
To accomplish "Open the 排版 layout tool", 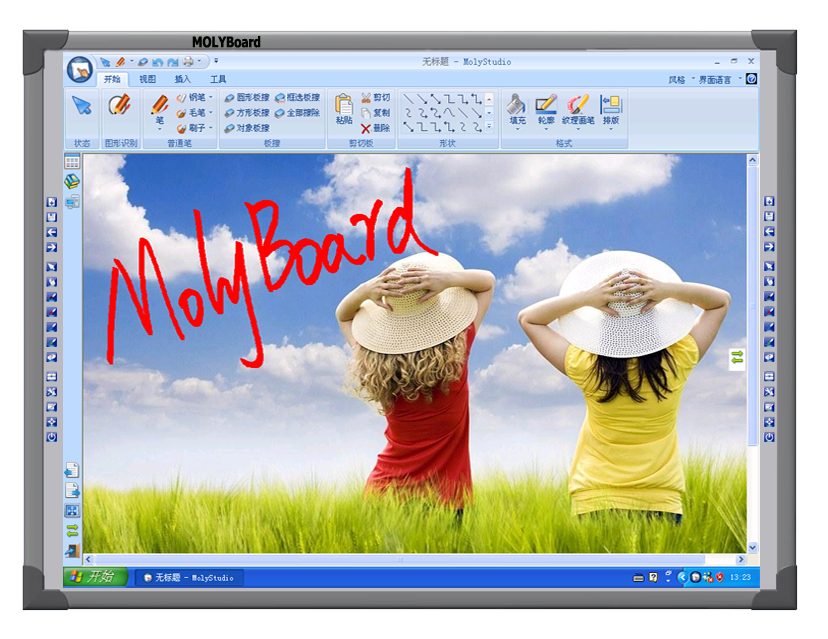I will pos(611,111).
